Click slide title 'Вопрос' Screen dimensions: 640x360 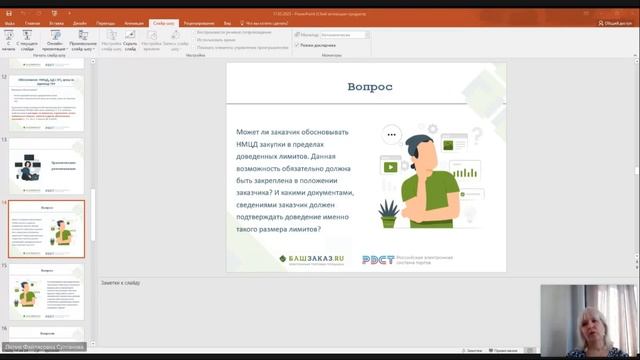pyautogui.click(x=370, y=87)
